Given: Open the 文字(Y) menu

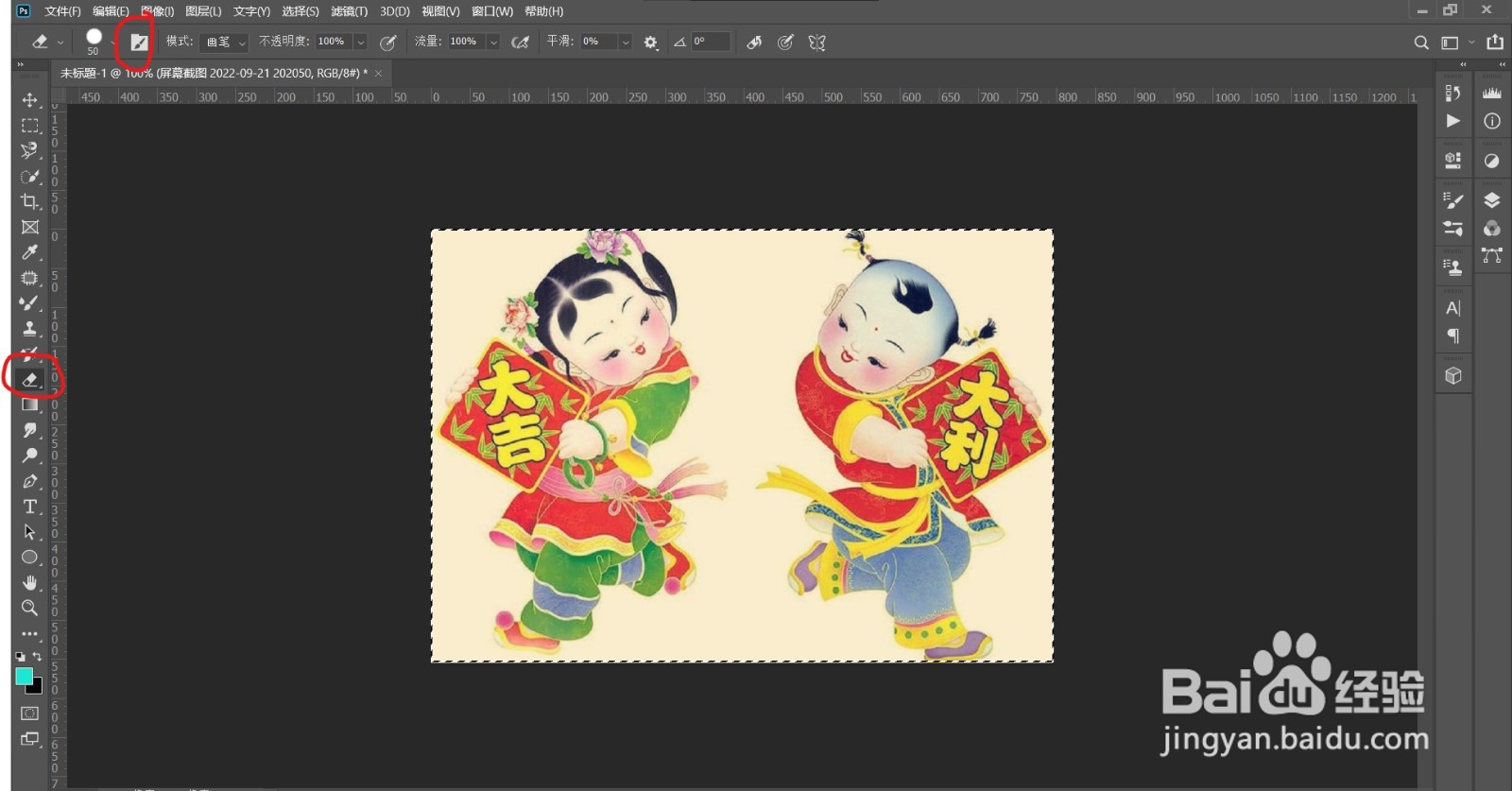Looking at the screenshot, I should [x=251, y=11].
